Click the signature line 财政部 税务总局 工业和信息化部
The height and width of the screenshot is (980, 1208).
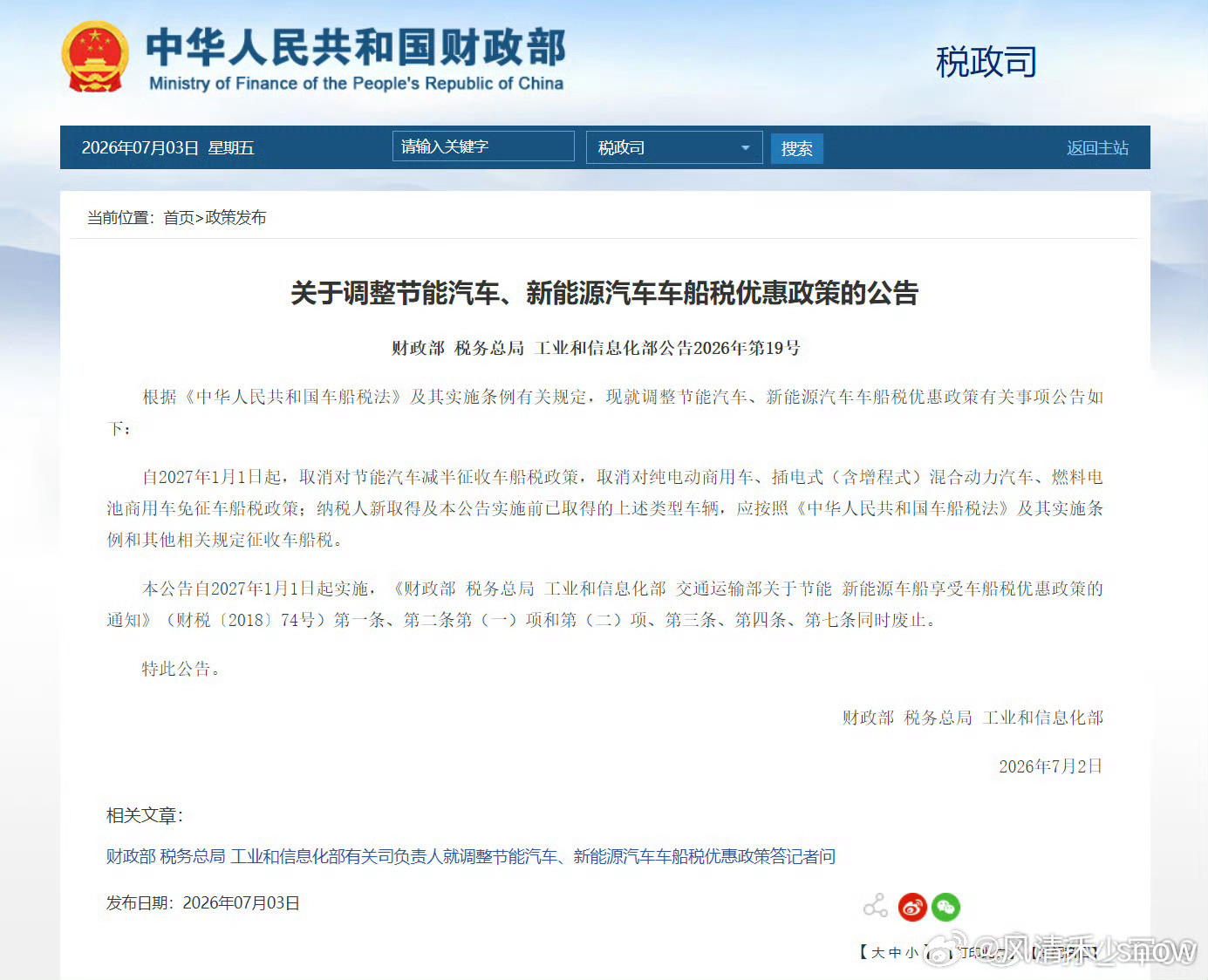tap(973, 718)
